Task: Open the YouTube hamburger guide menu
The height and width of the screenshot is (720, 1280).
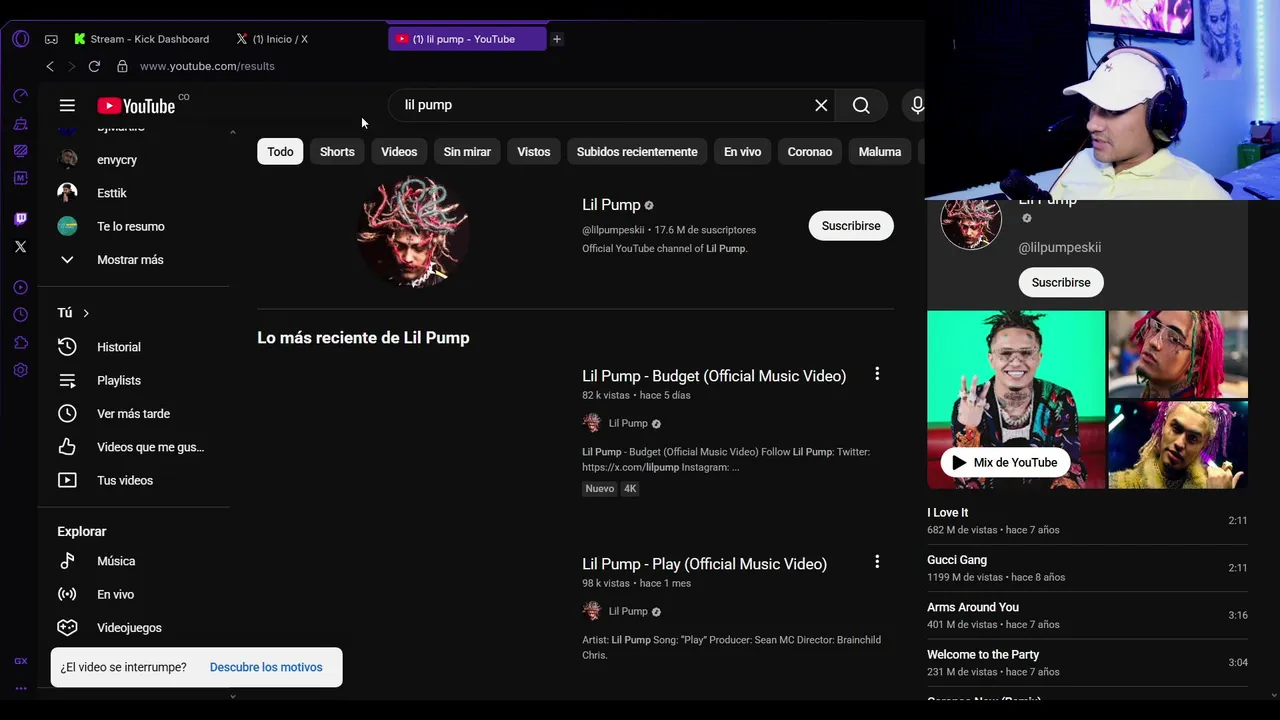Action: tap(67, 105)
